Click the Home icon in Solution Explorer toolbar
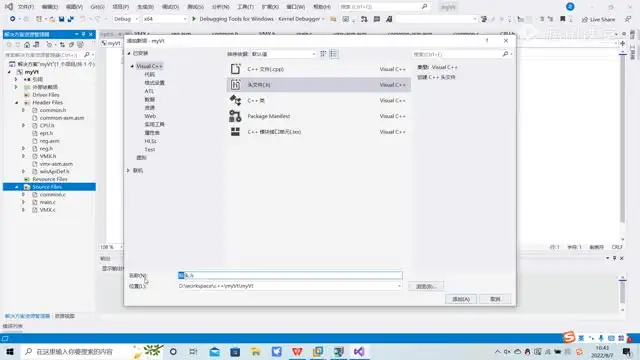 click(x=27, y=44)
